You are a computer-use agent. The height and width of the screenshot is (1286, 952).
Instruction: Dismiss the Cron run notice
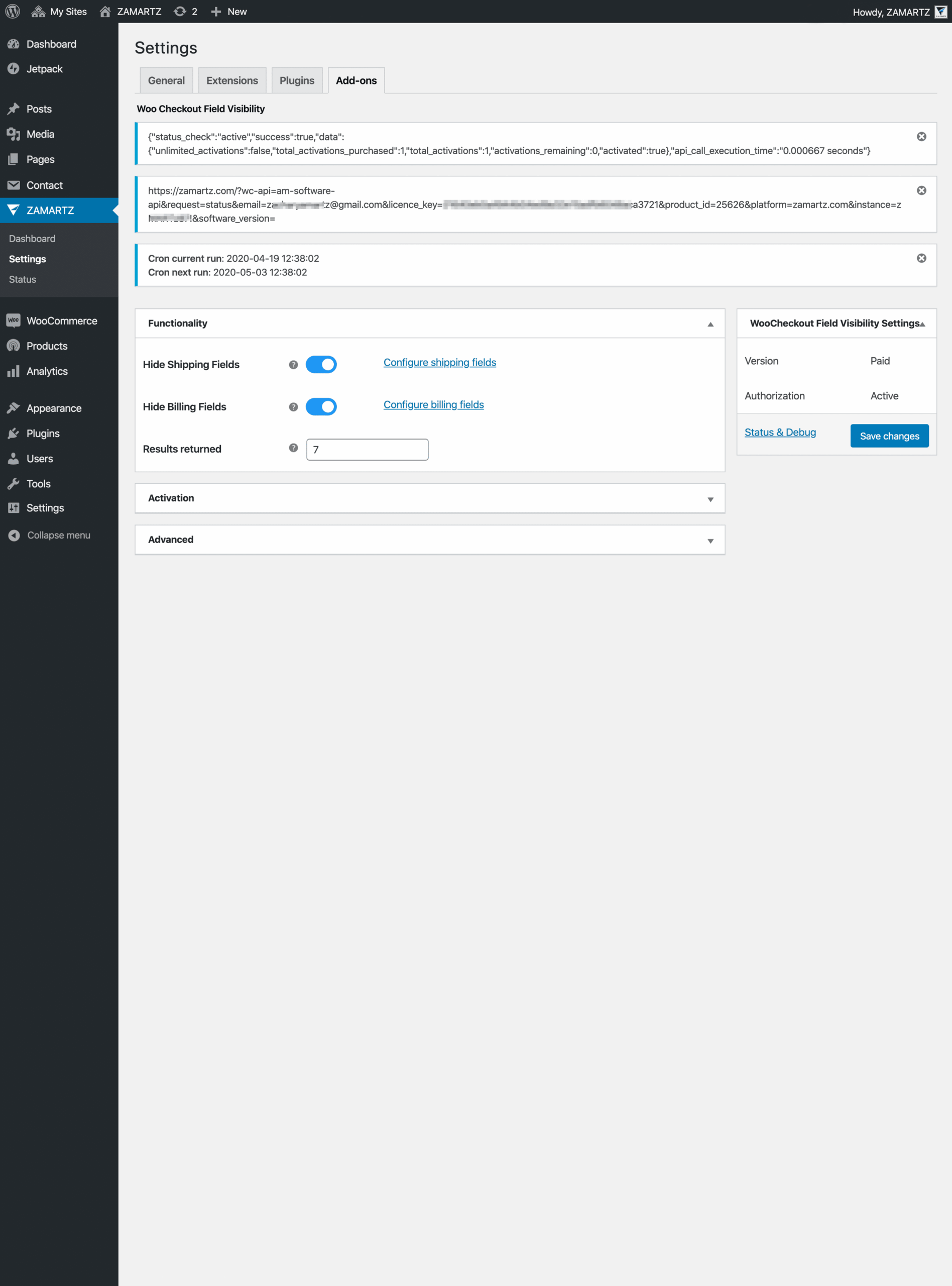point(920,258)
